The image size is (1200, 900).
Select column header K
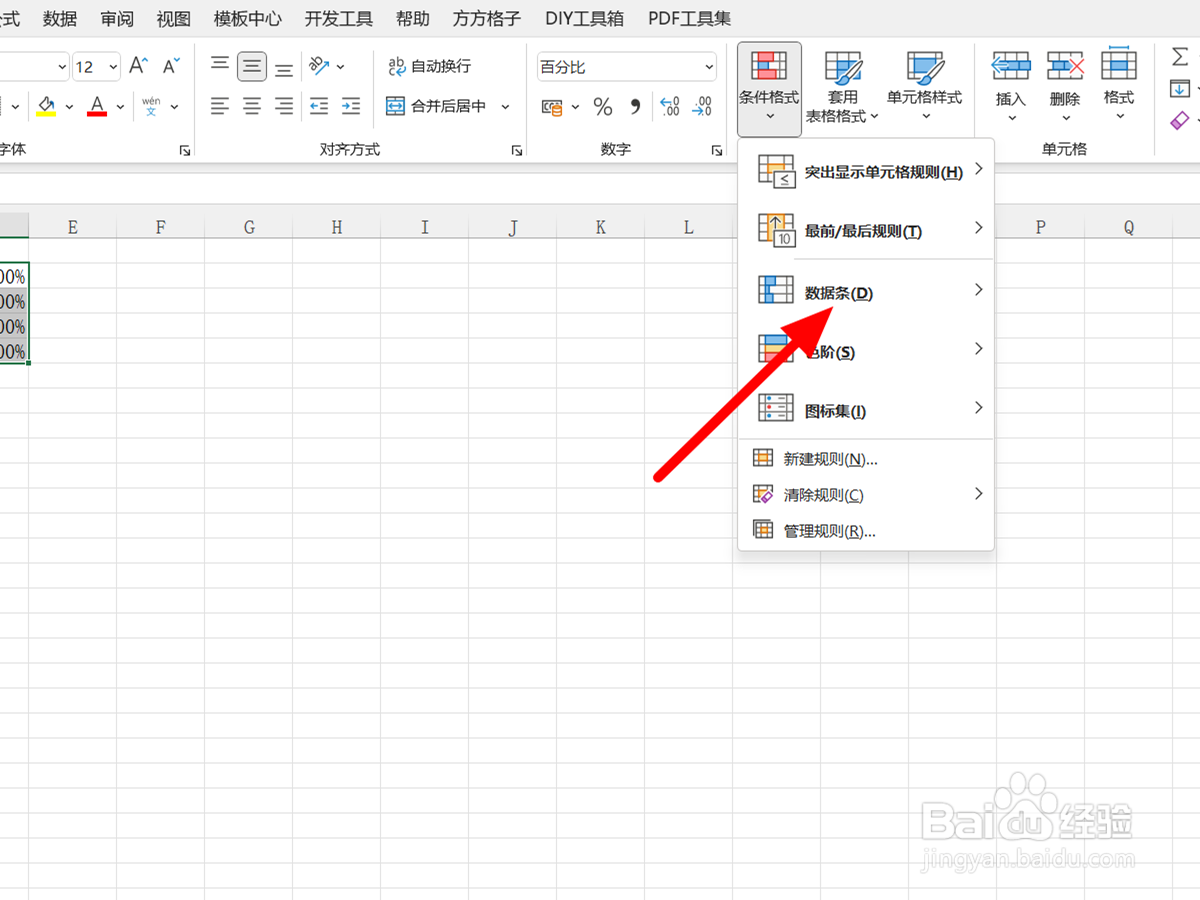[601, 227]
